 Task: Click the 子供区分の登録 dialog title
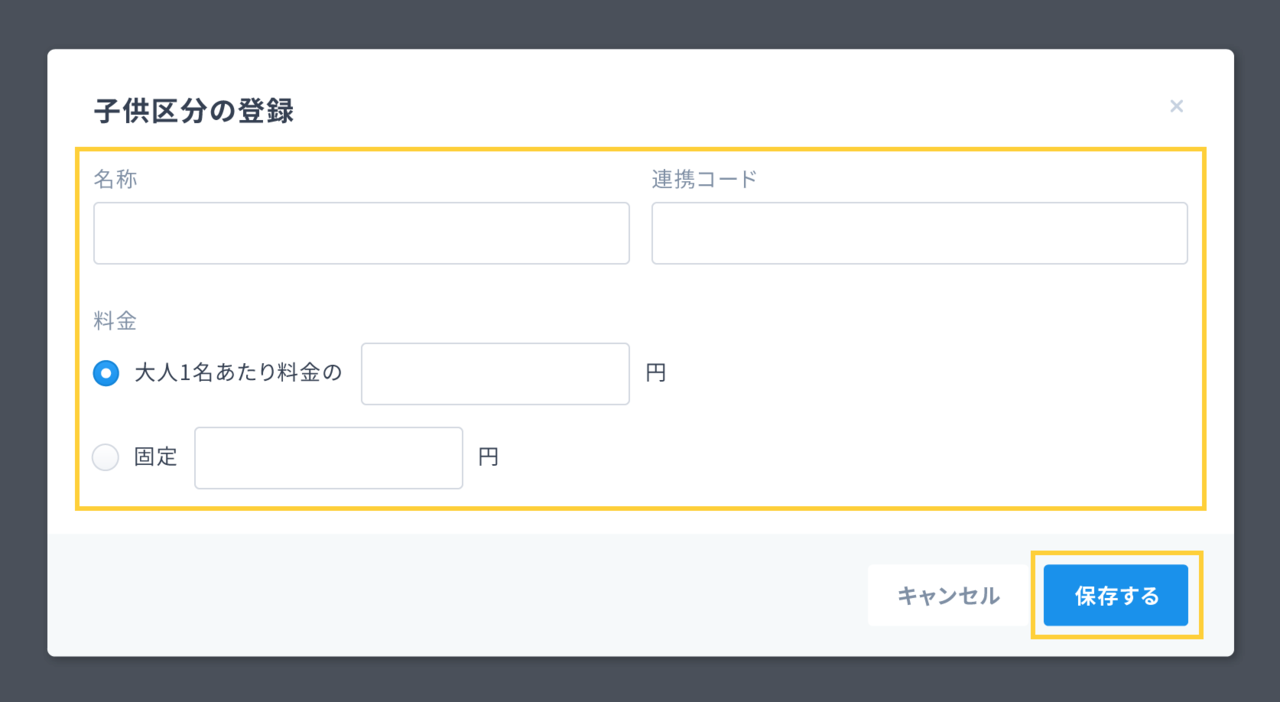[x=194, y=110]
